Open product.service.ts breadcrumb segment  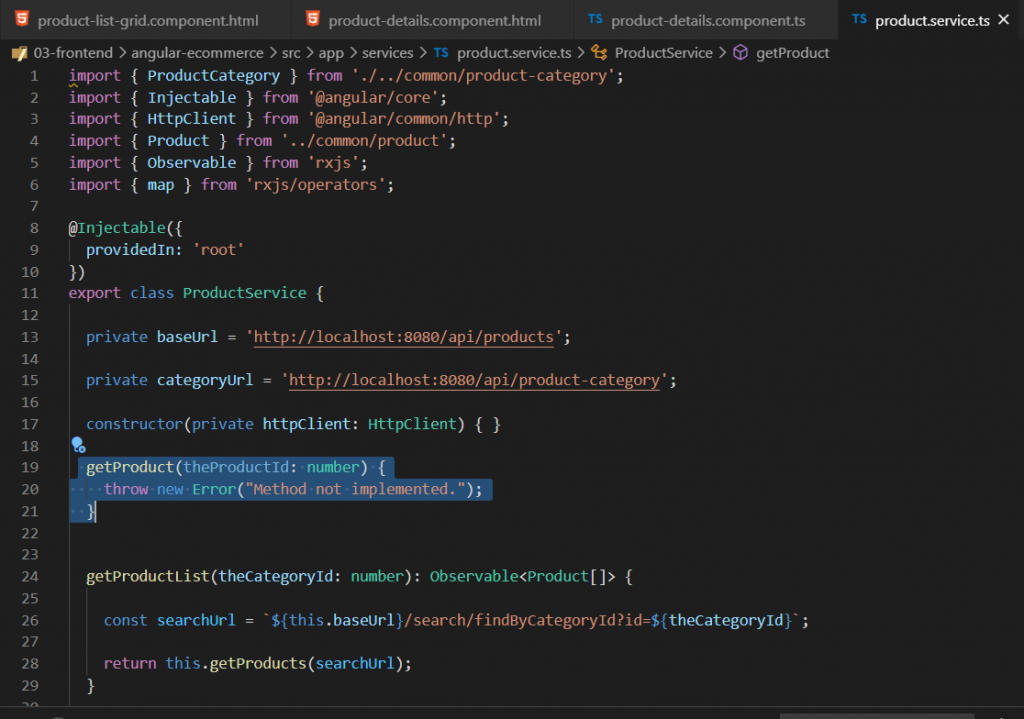pyautogui.click(x=514, y=53)
